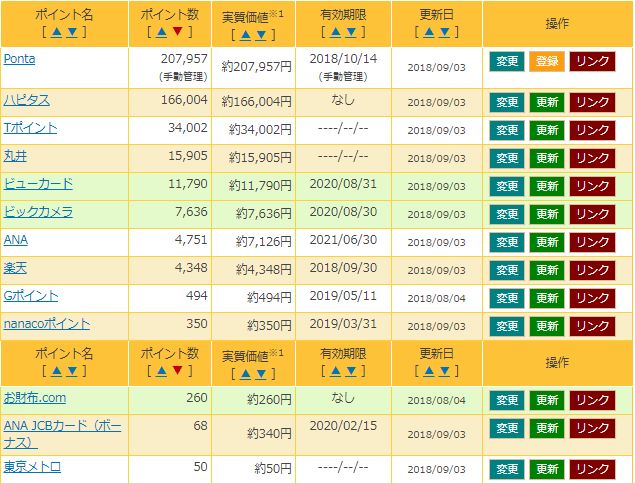The image size is (635, 483).
Task: Click 変更 button in the ANA 4,751 row
Action: [x=507, y=242]
